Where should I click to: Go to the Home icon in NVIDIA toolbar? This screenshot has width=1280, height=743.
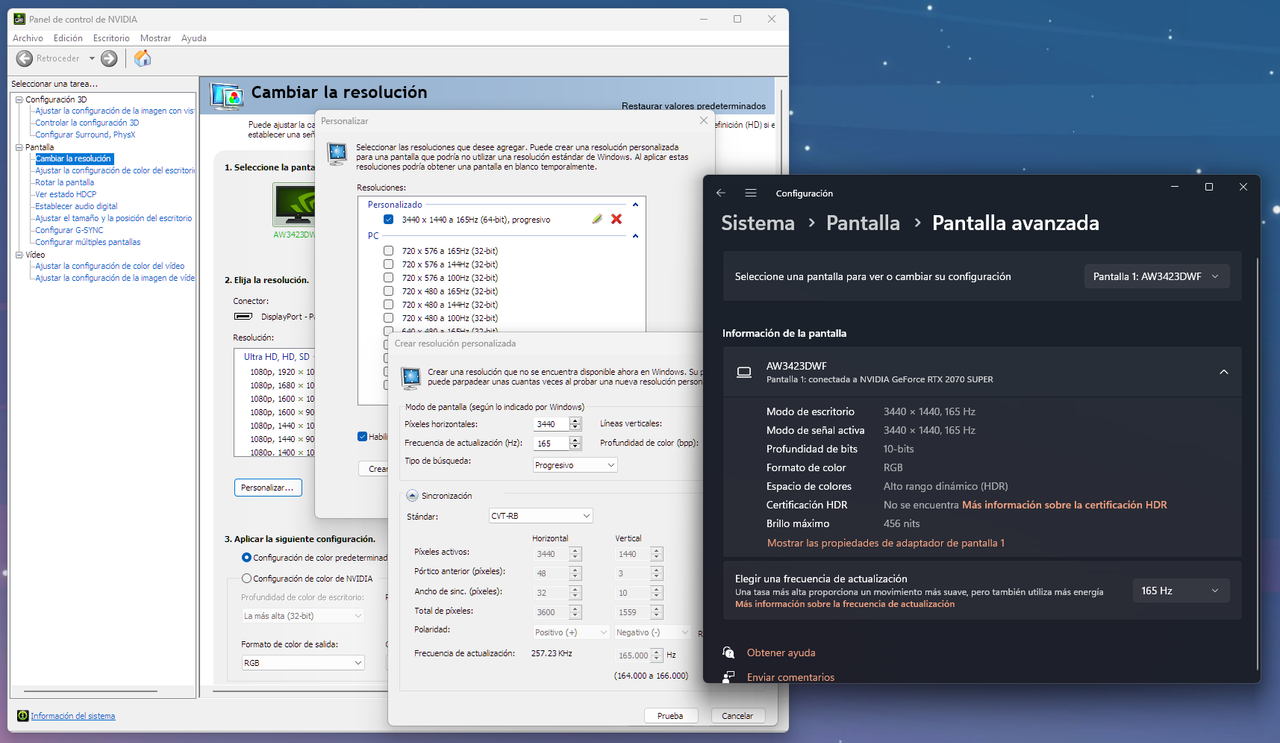coord(143,58)
